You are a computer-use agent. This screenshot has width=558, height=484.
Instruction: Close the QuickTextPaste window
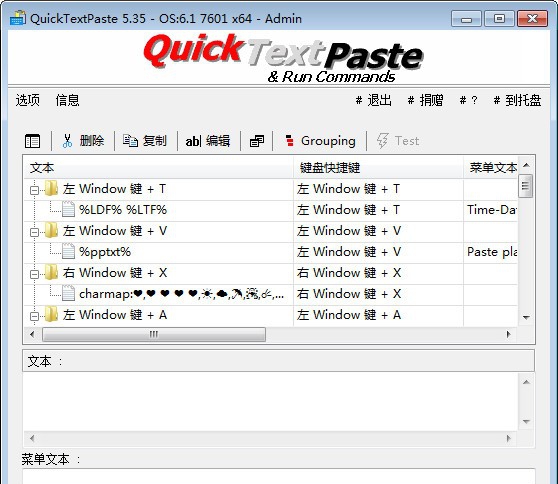[x=532, y=19]
